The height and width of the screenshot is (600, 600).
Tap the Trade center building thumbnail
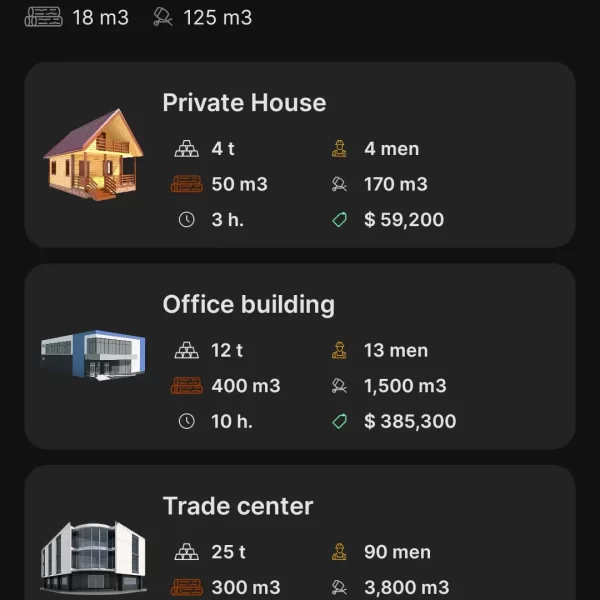pyautogui.click(x=93, y=556)
